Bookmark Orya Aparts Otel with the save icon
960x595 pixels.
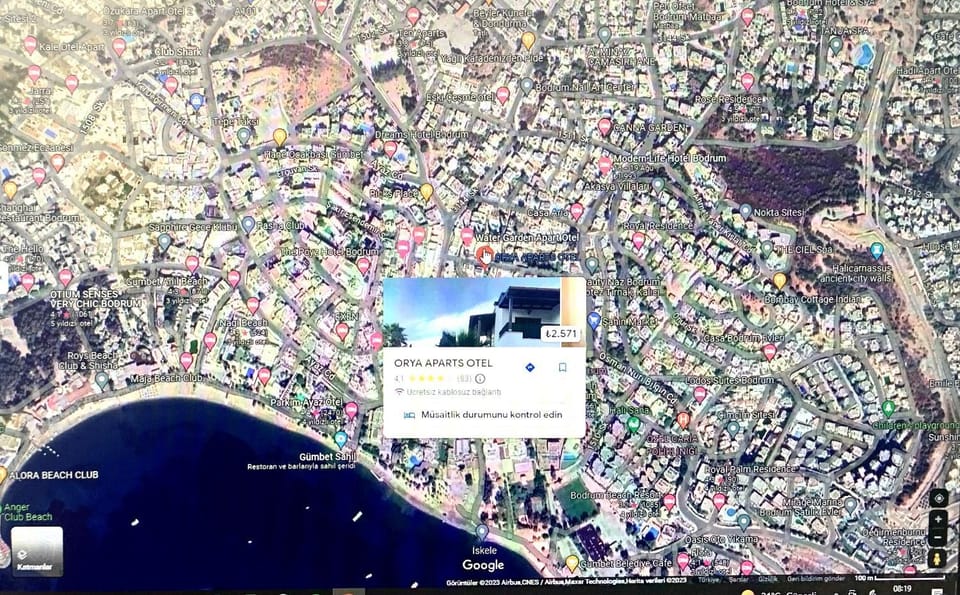(564, 367)
